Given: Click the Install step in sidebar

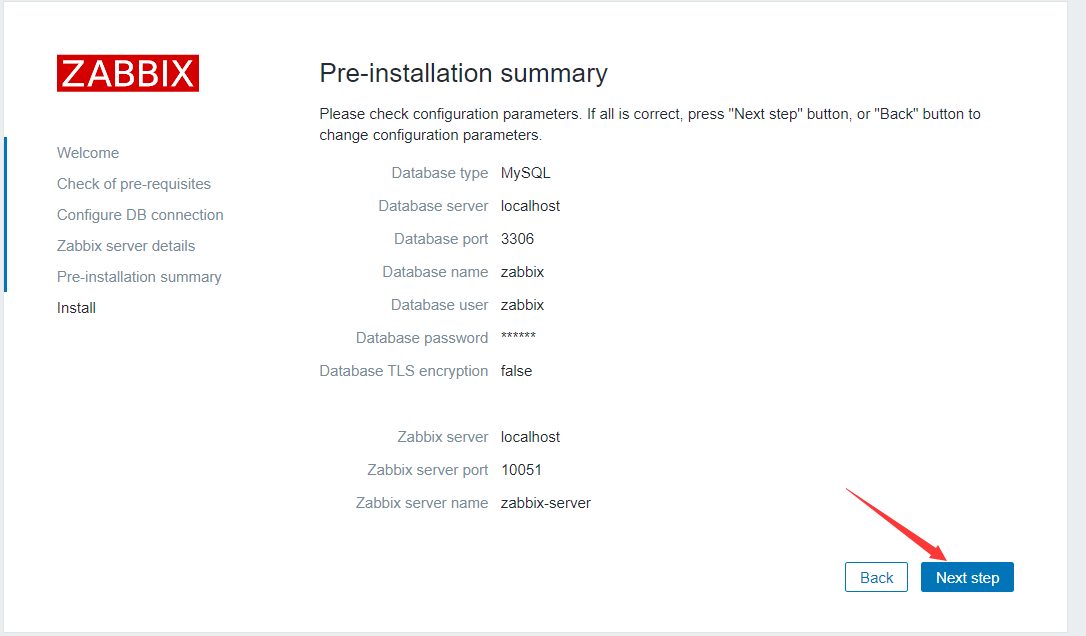Looking at the screenshot, I should [x=76, y=308].
